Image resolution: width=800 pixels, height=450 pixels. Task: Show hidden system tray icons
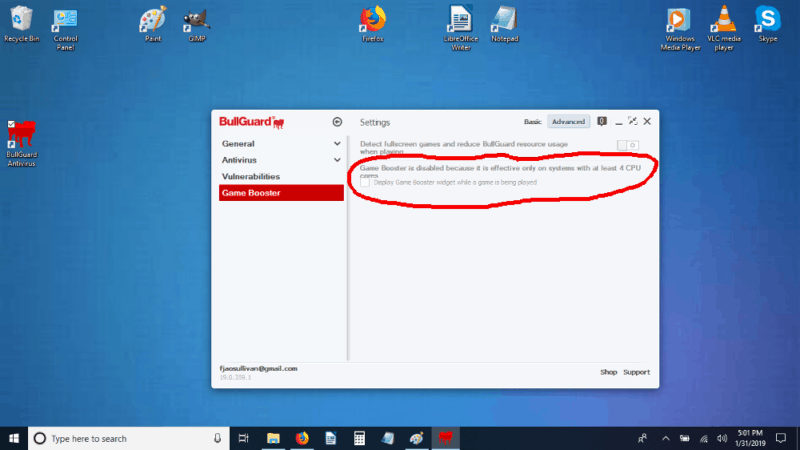(x=665, y=438)
